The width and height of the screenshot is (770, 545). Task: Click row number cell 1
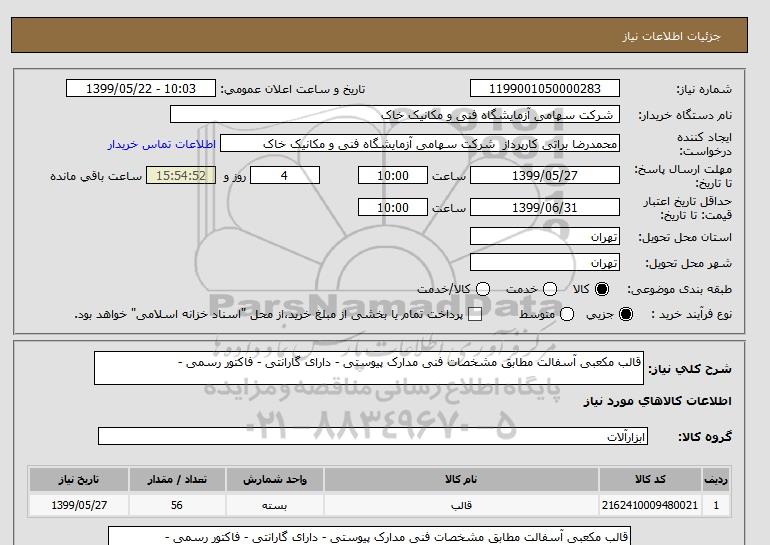[716, 505]
